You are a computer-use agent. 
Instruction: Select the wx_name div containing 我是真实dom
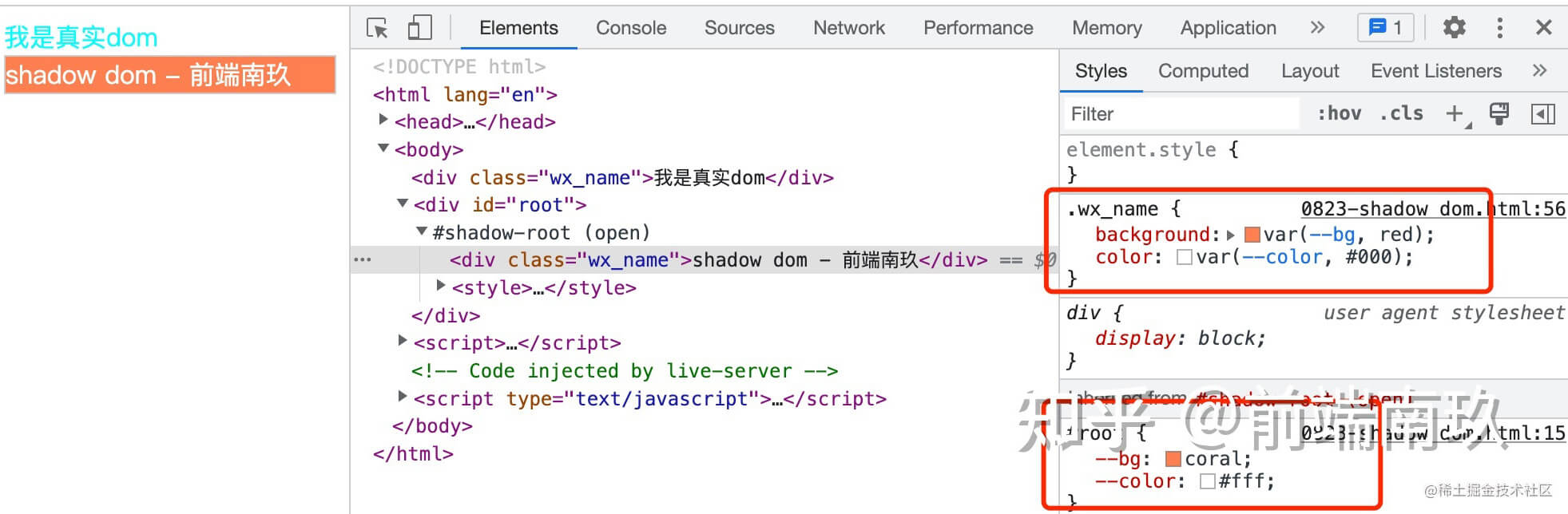tap(623, 177)
